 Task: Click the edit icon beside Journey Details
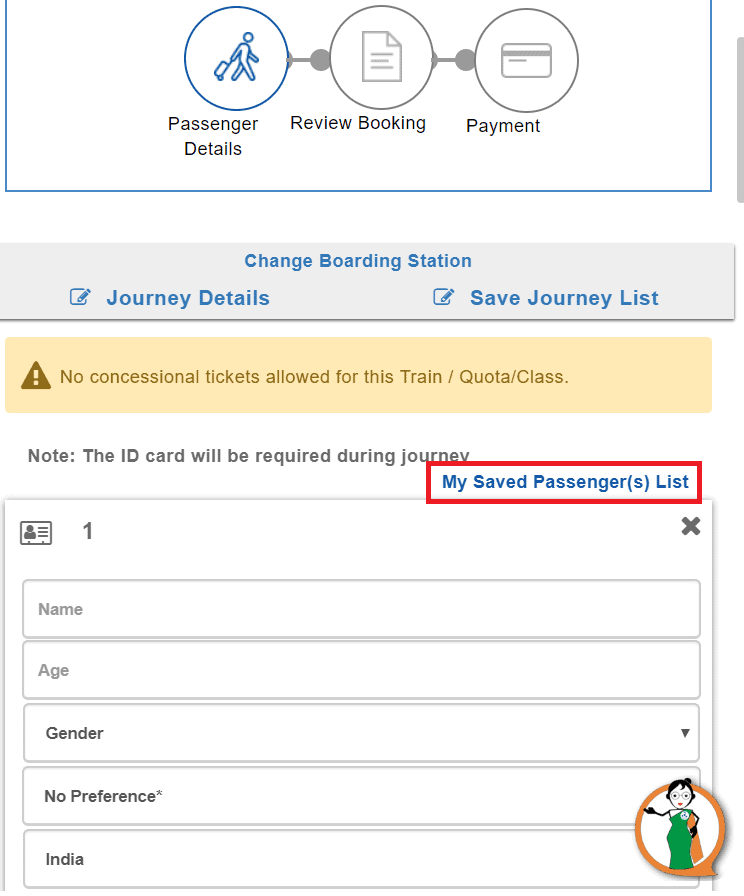point(80,297)
